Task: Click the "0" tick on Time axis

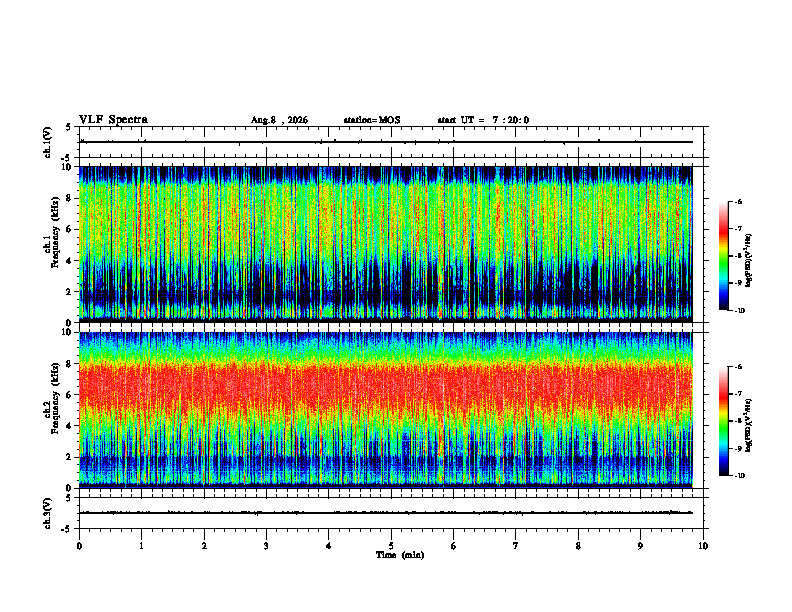Action: click(x=79, y=546)
